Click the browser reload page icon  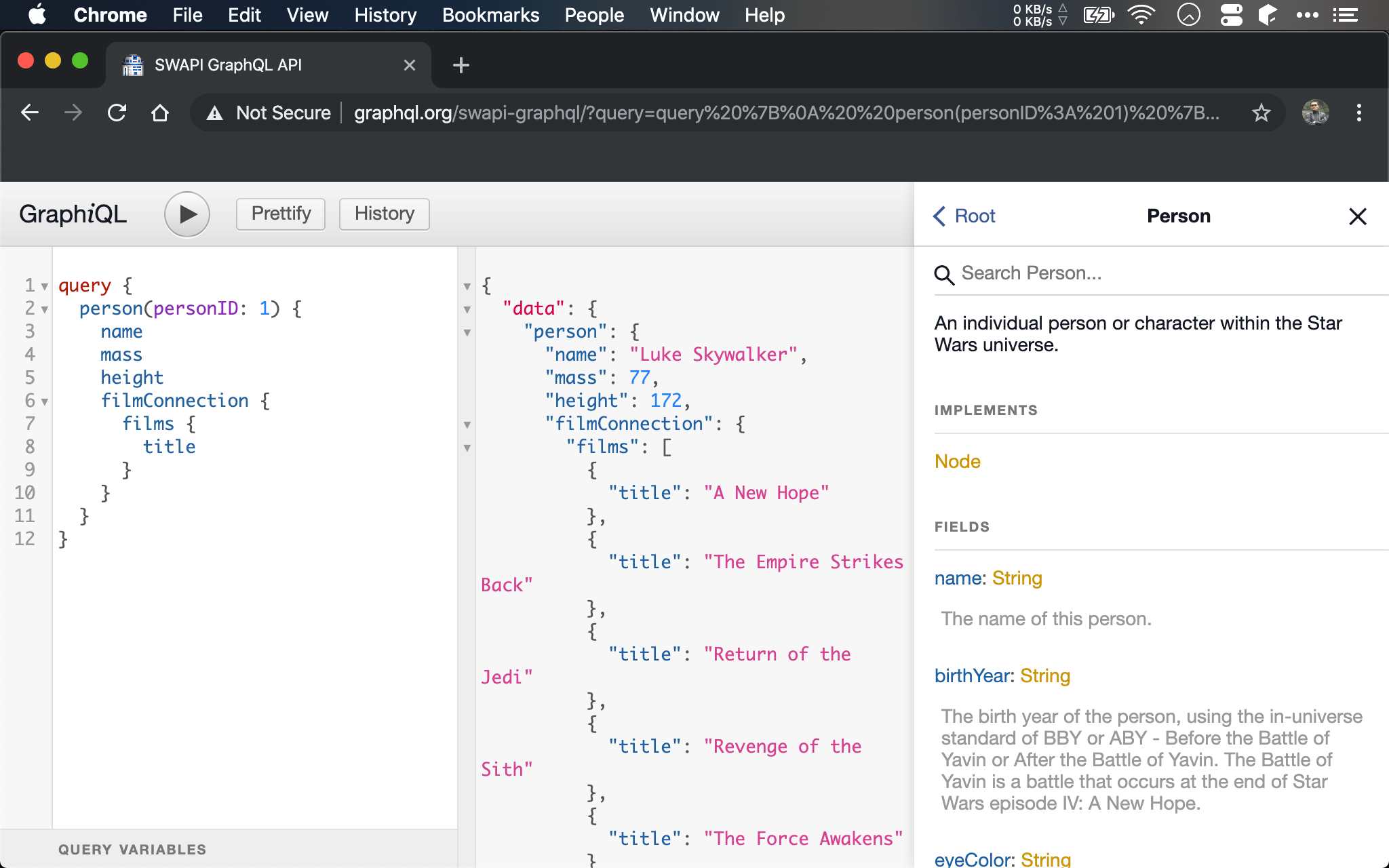pyautogui.click(x=118, y=111)
